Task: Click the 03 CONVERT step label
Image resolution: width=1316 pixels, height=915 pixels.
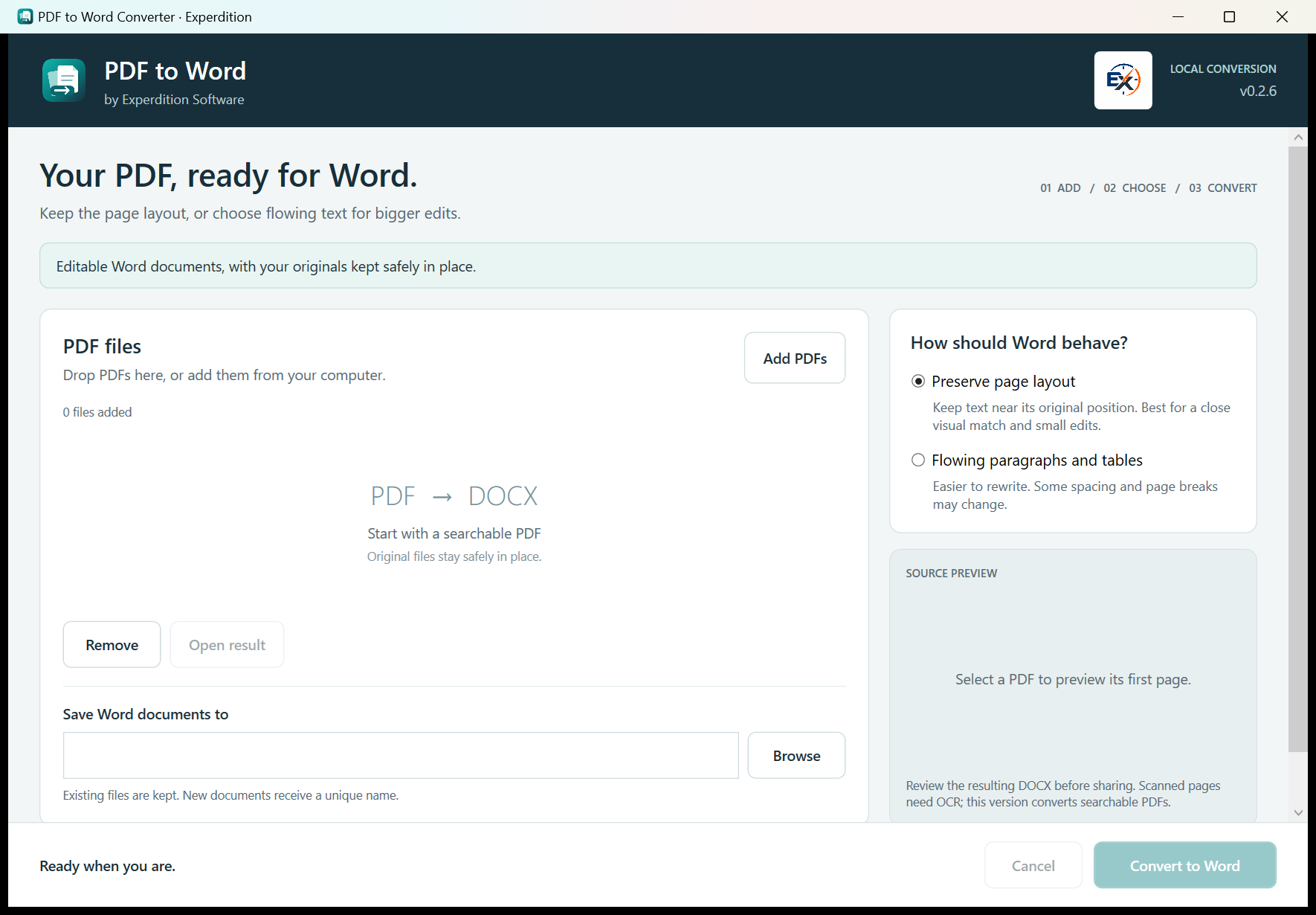Action: tap(1222, 188)
